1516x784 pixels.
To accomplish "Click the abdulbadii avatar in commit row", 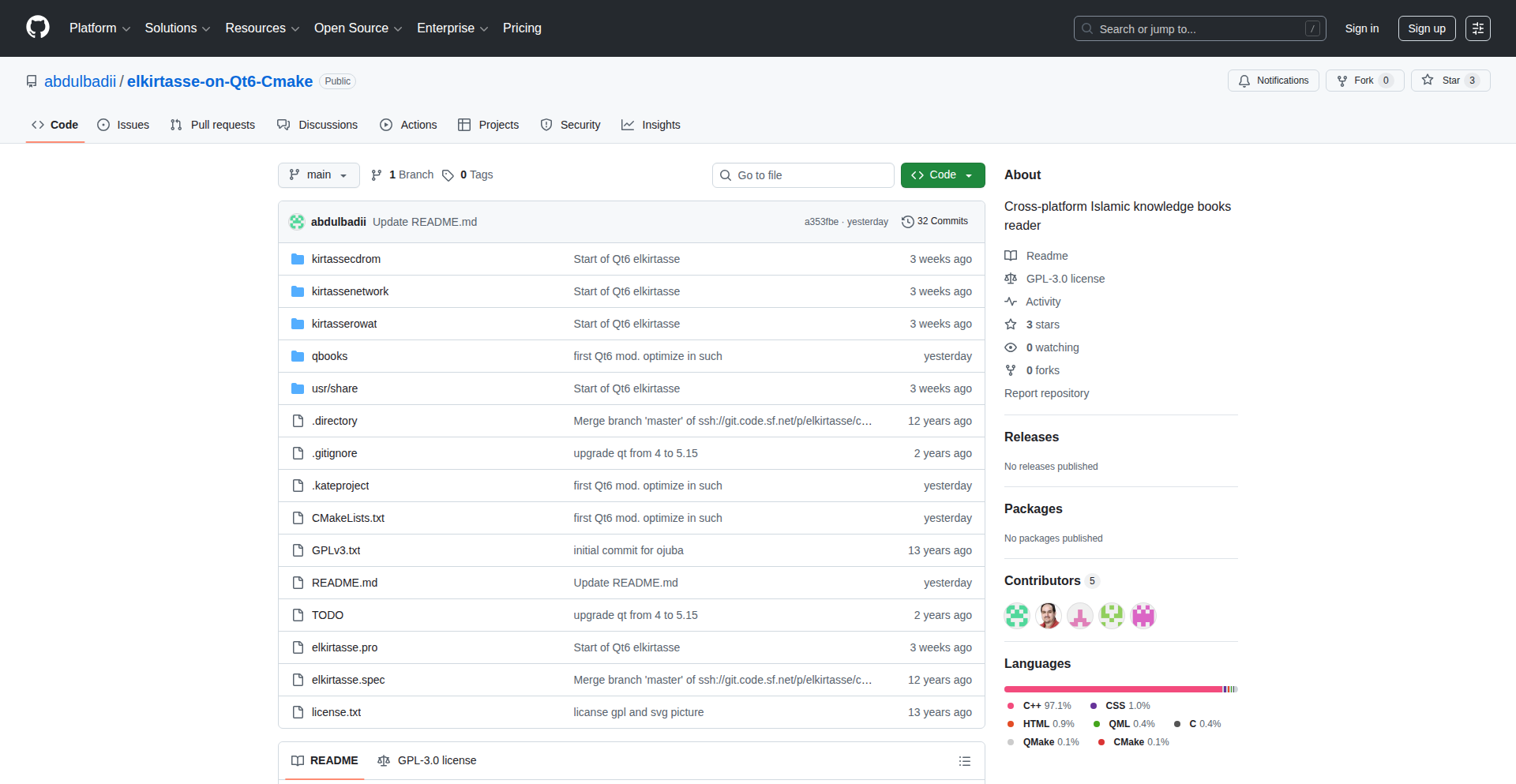I will click(297, 222).
